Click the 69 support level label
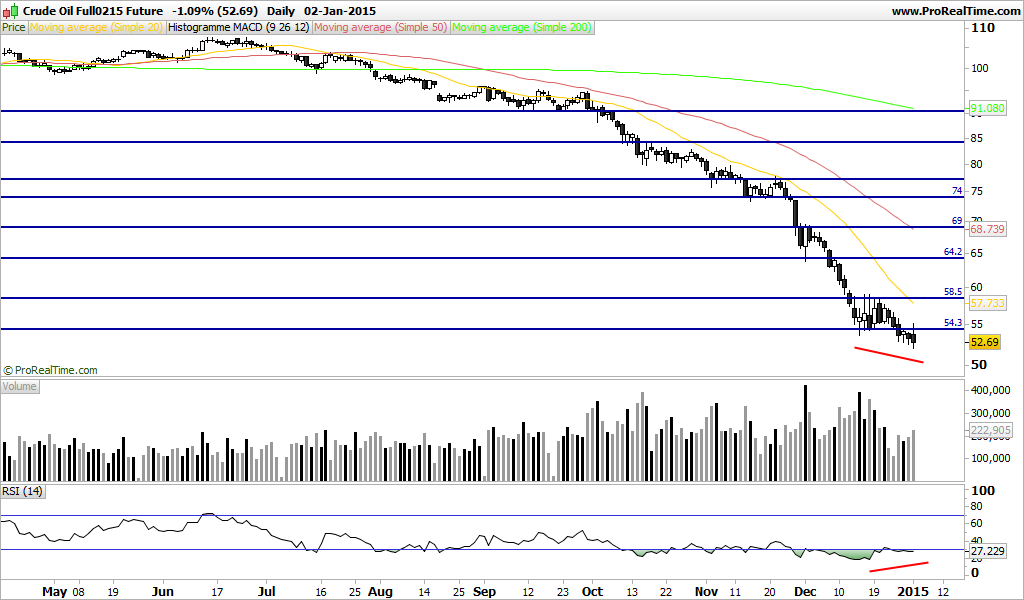This screenshot has height=600, width=1024. [x=957, y=221]
